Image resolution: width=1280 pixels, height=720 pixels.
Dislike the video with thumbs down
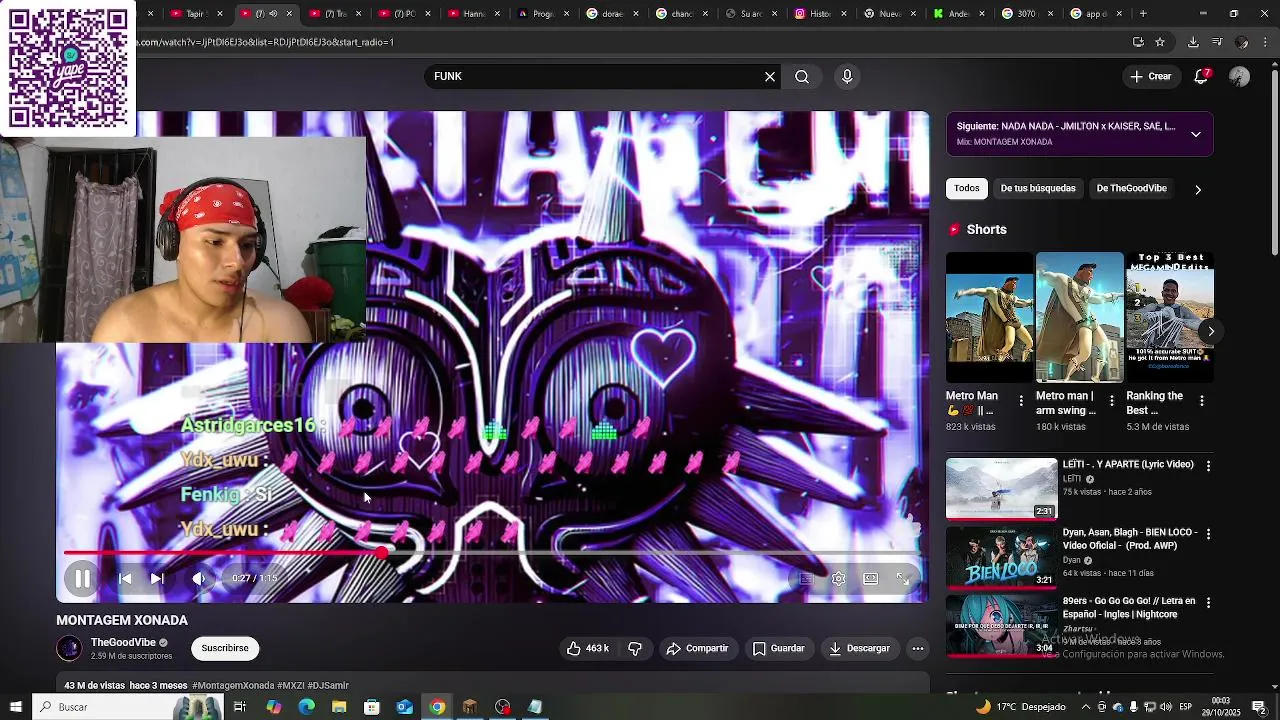click(x=635, y=648)
